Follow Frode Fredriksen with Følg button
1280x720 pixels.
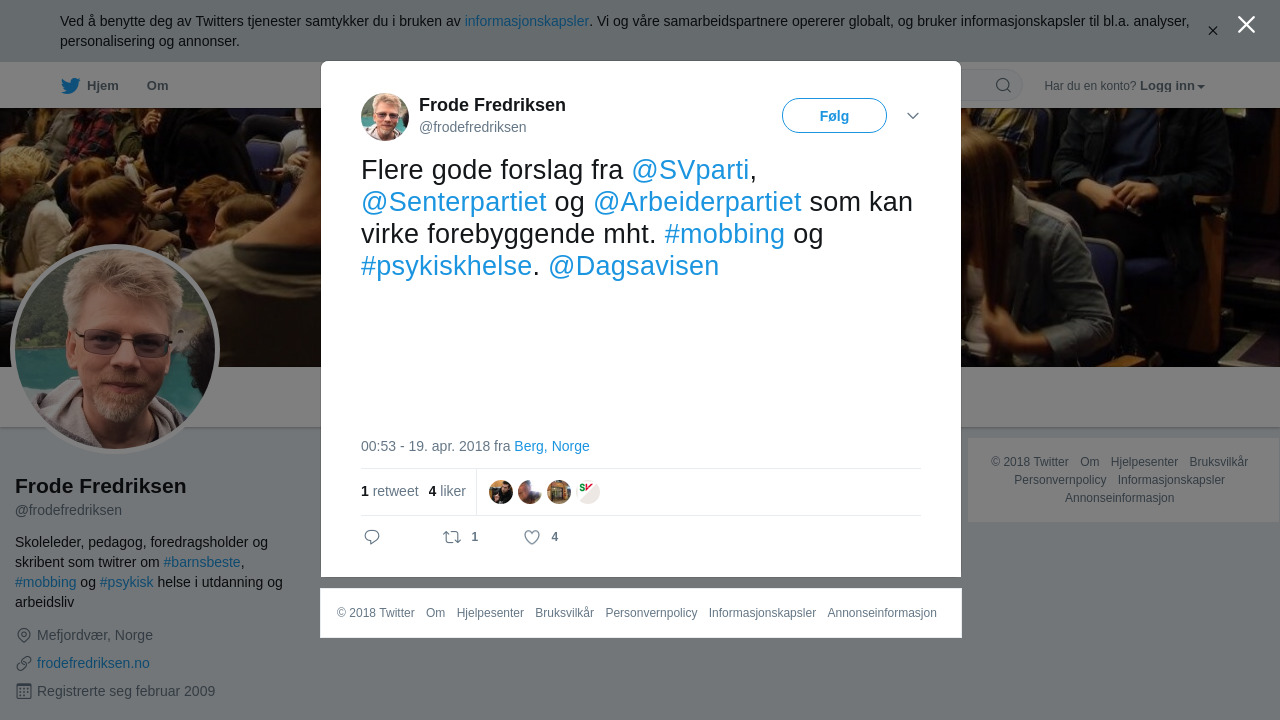[834, 116]
